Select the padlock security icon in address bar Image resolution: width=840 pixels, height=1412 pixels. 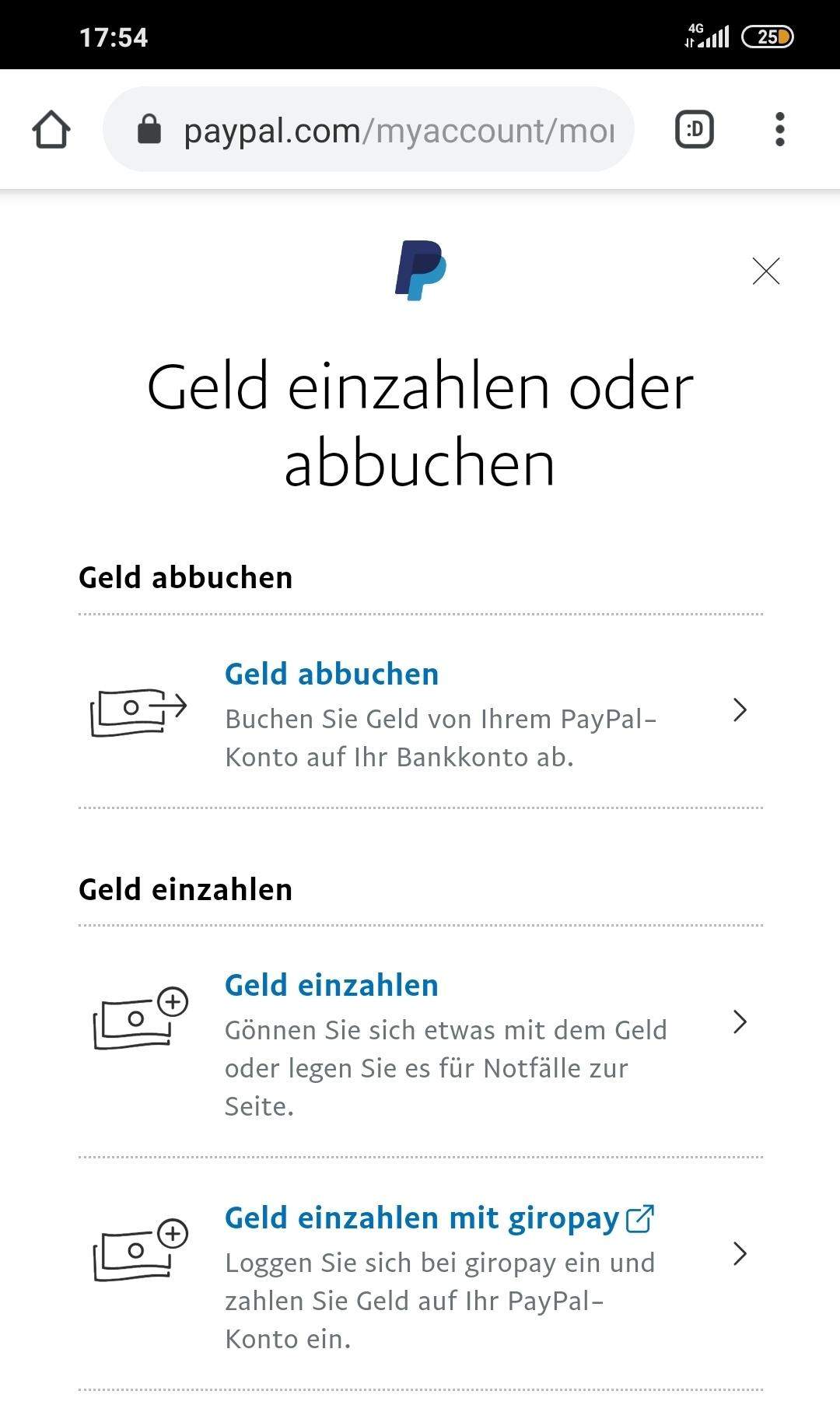coord(149,129)
